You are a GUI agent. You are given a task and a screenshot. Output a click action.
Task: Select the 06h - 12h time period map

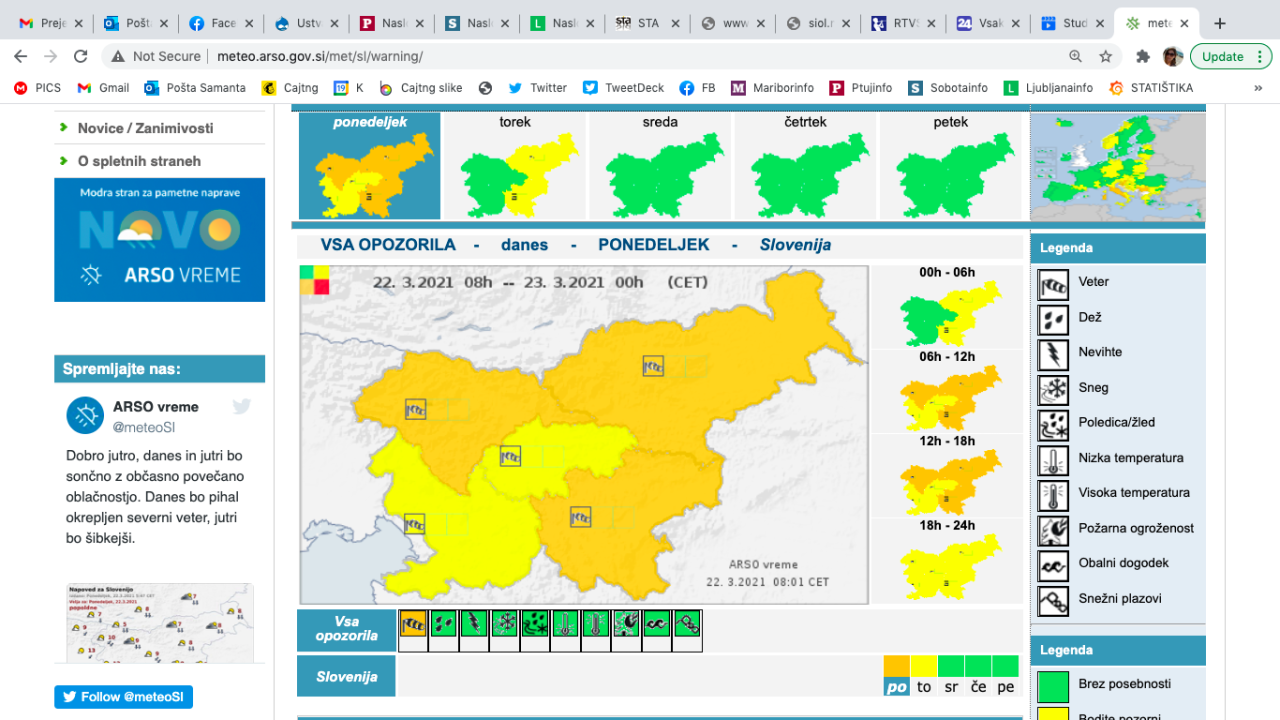947,391
